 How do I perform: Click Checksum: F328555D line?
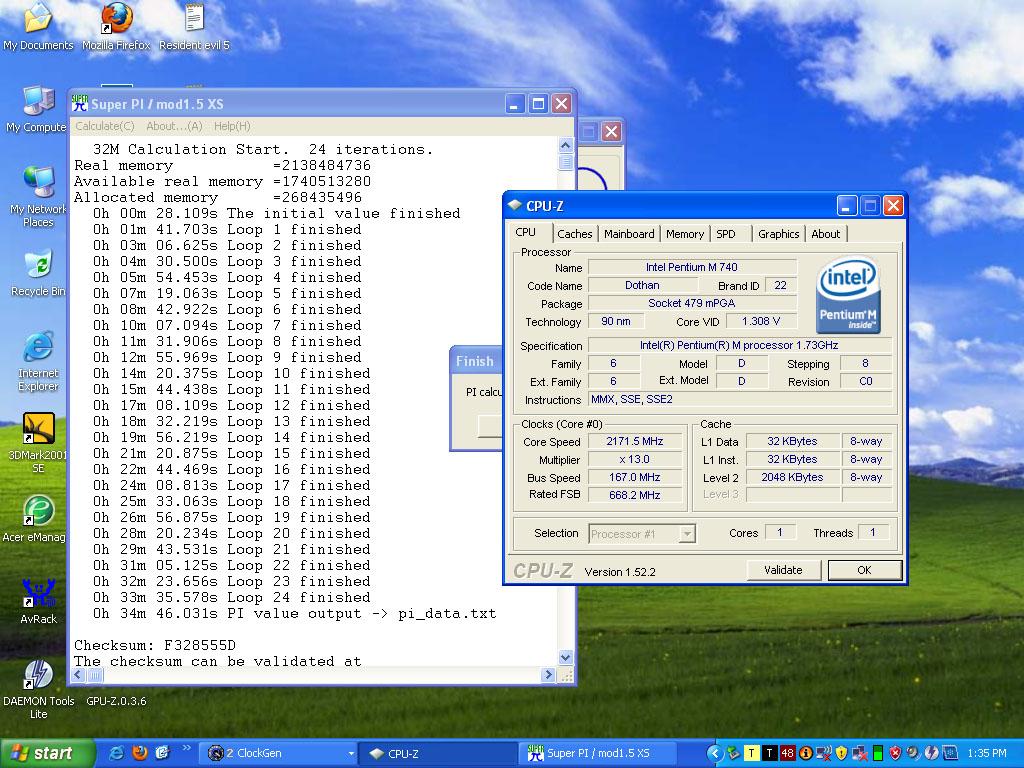coord(155,645)
